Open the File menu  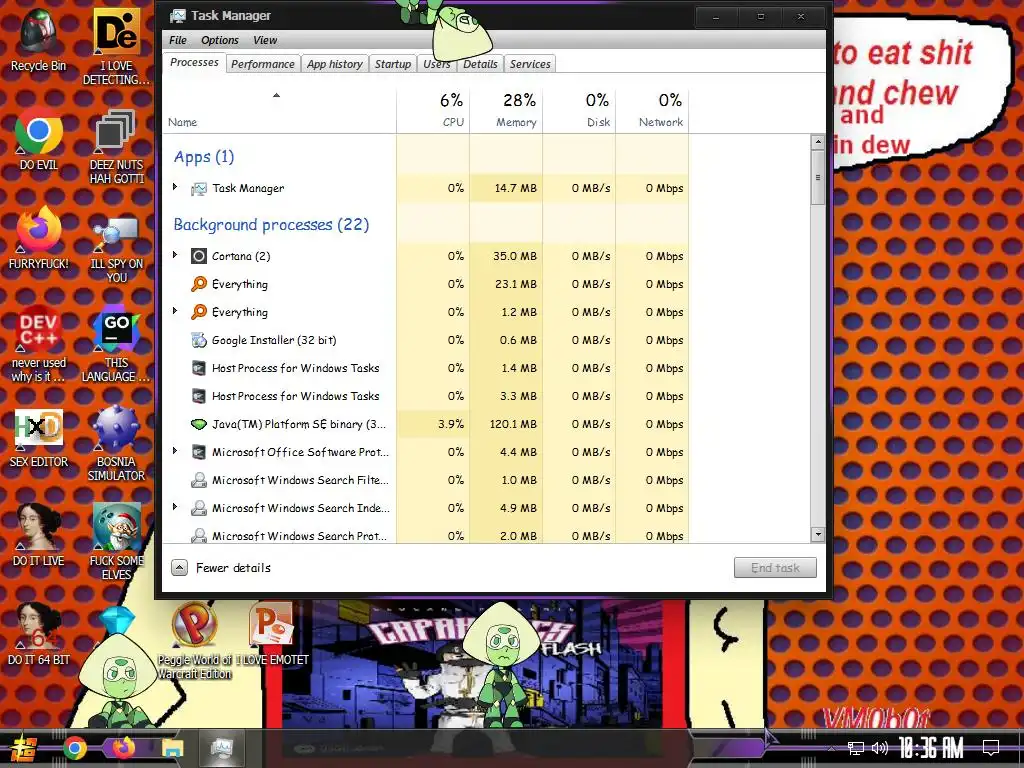(x=178, y=40)
